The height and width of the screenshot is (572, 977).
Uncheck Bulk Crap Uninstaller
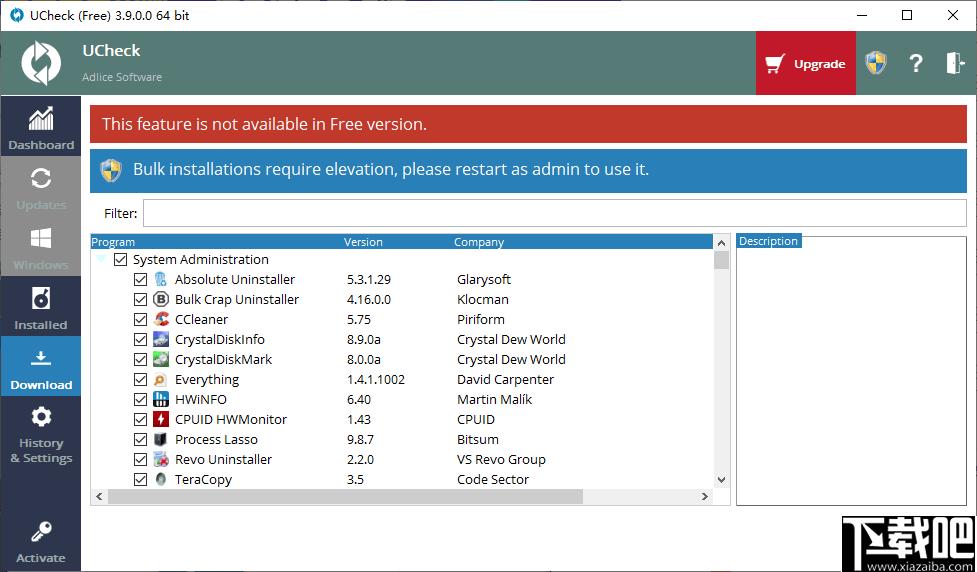click(x=140, y=299)
